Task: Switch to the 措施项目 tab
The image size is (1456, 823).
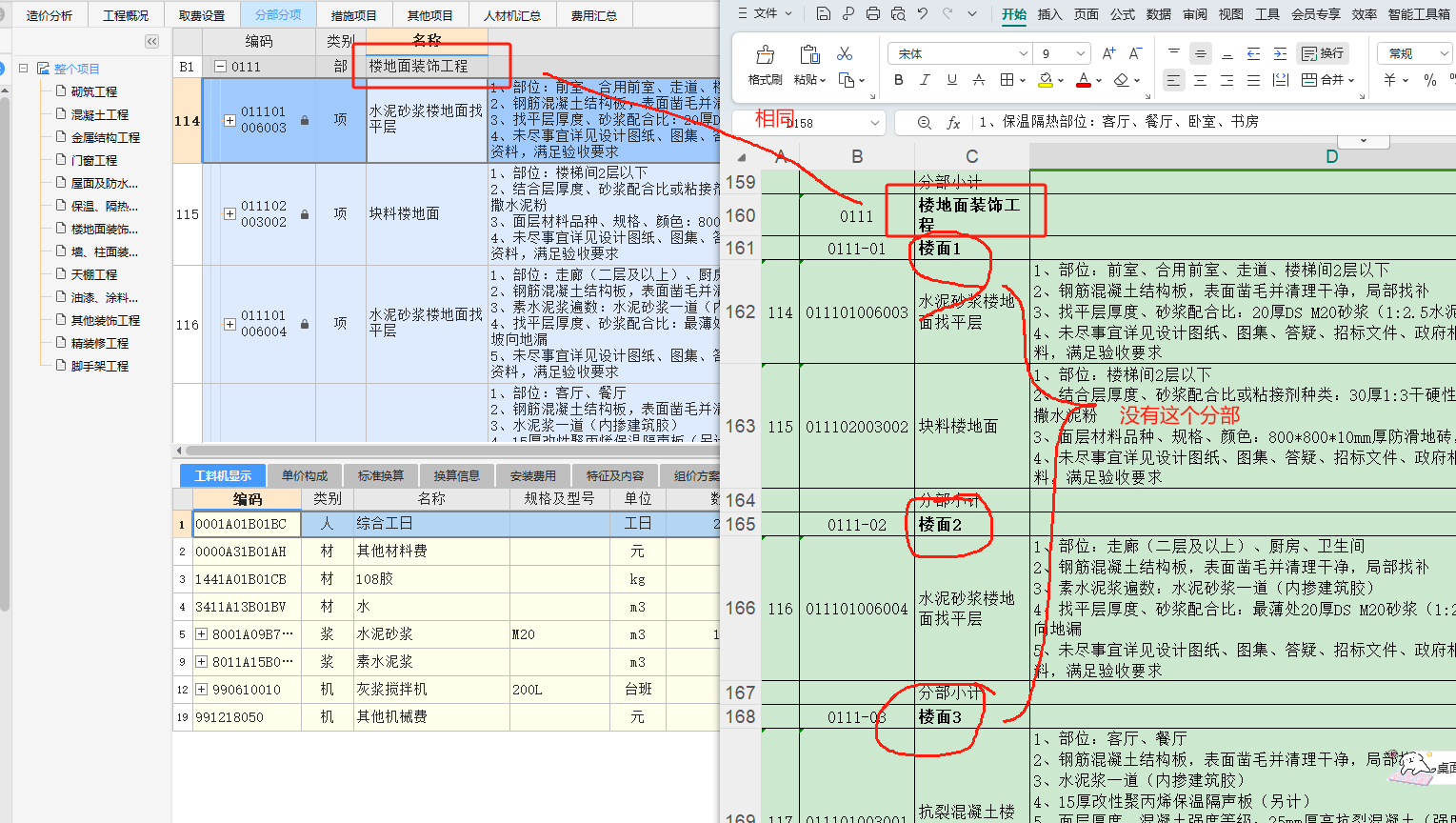Action: (353, 15)
